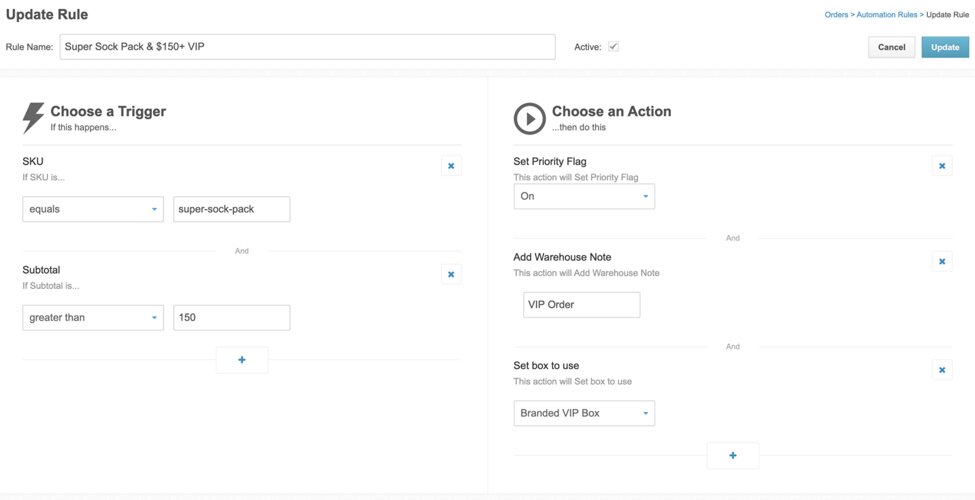Add a new action with plus button

pyautogui.click(x=732, y=456)
